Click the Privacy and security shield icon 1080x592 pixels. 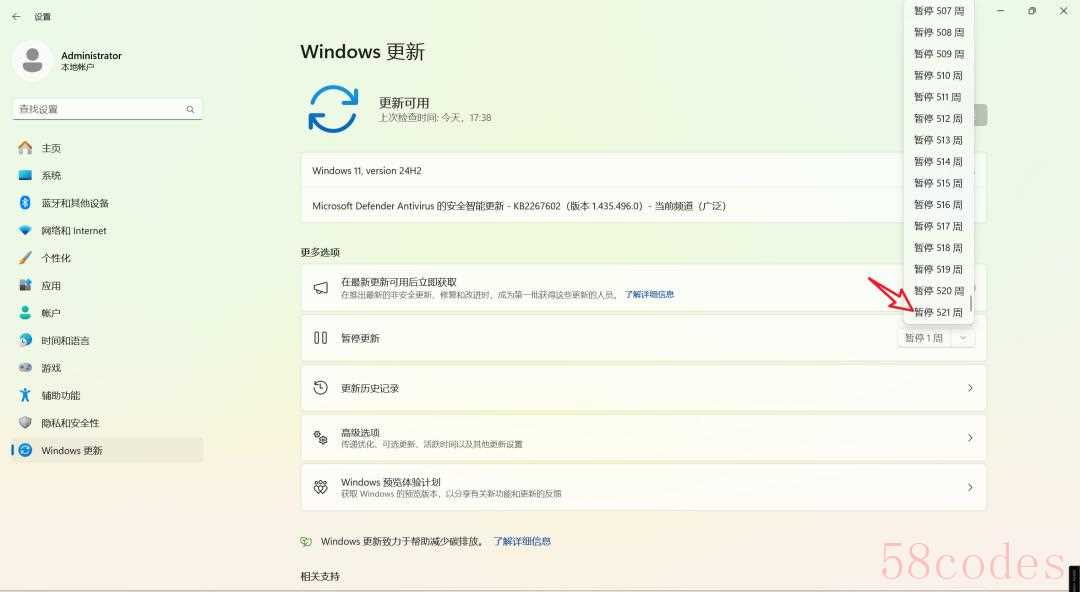pos(25,422)
